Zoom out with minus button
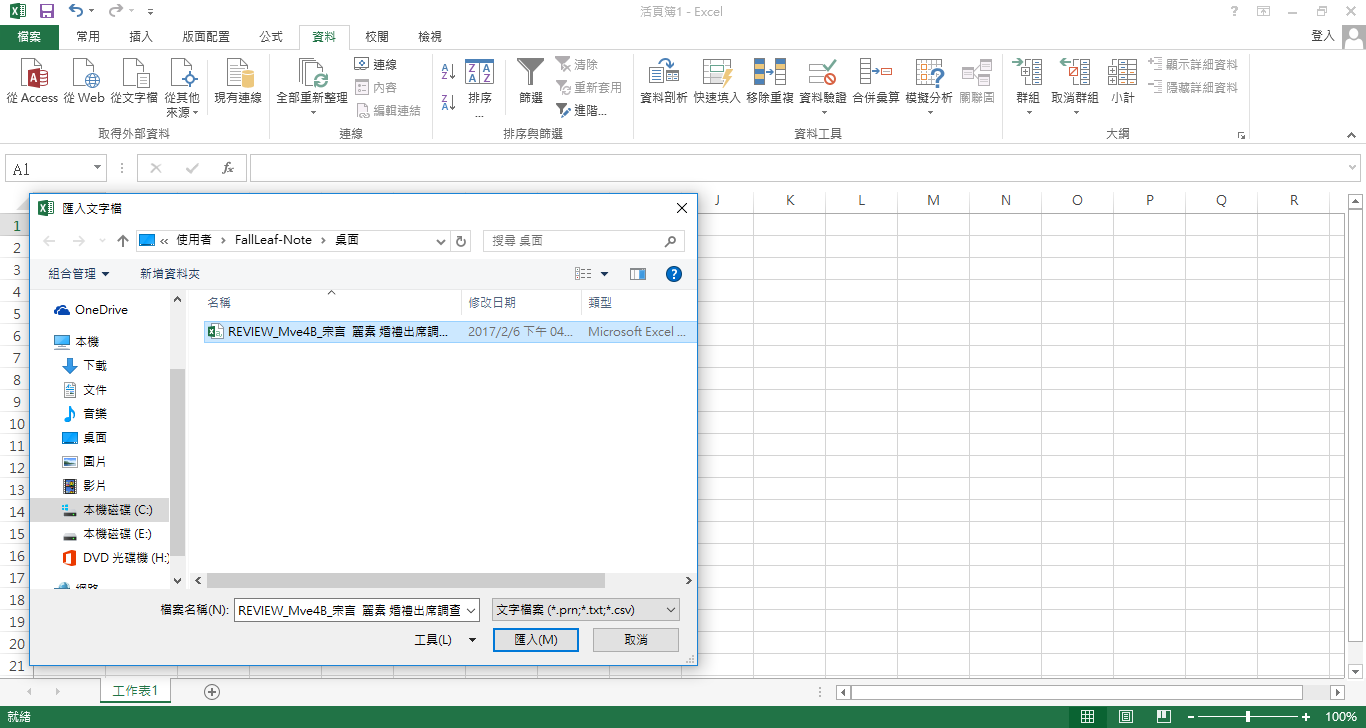The image size is (1366, 728). (x=1191, y=717)
